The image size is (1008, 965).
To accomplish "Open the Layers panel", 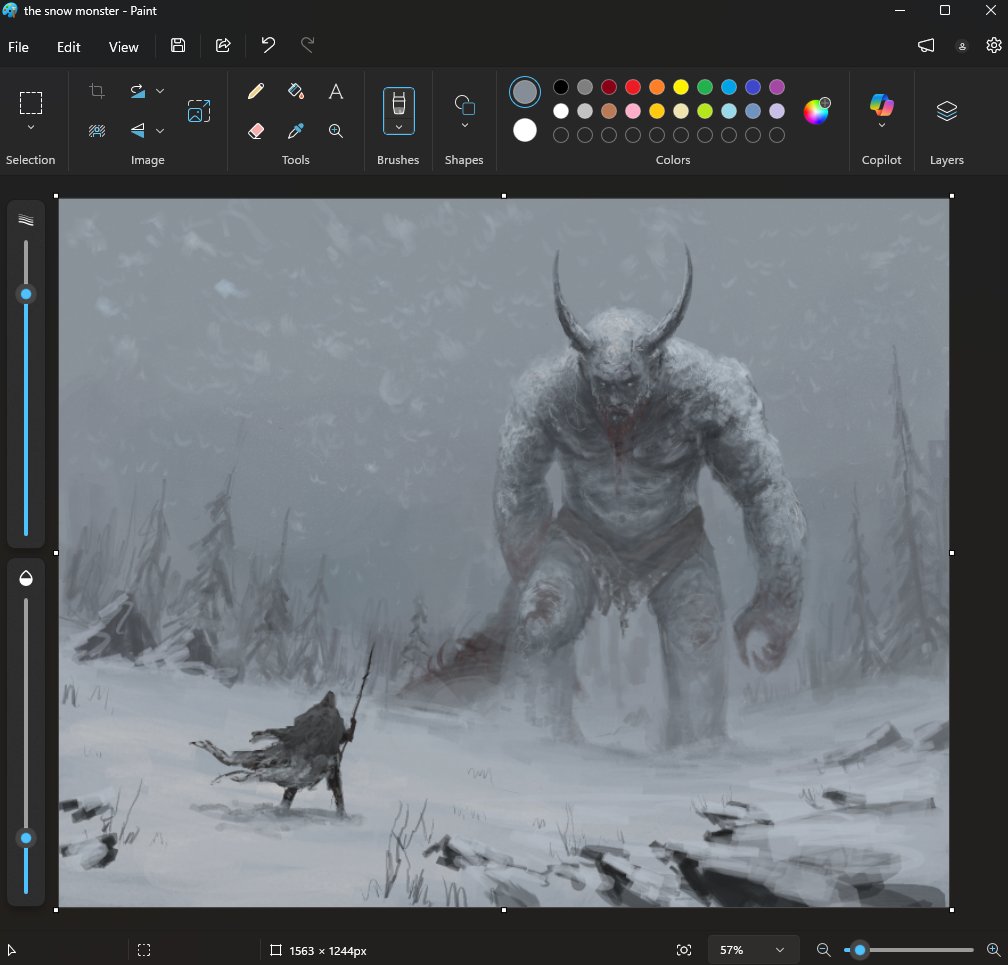I will point(946,111).
